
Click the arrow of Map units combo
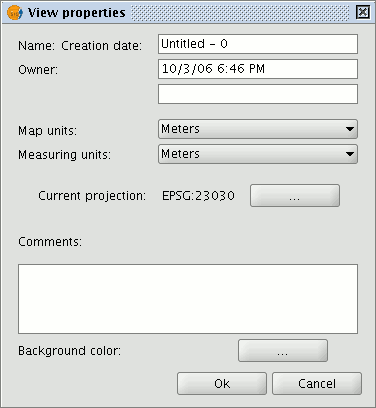350,129
